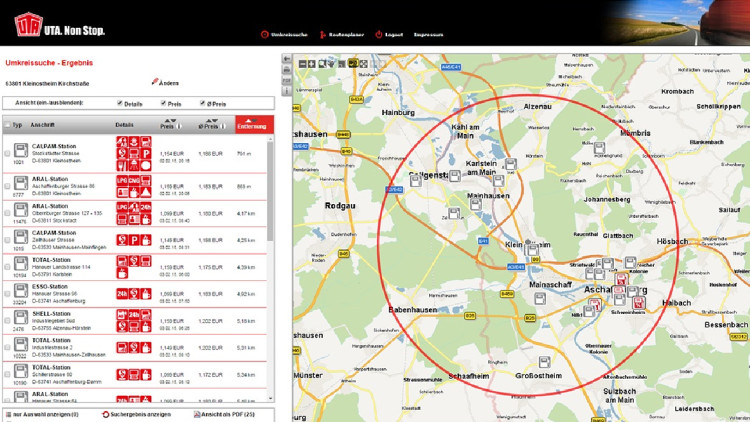Select the ESSO-Station Hanauer Strasse checkbox

(x=7, y=293)
